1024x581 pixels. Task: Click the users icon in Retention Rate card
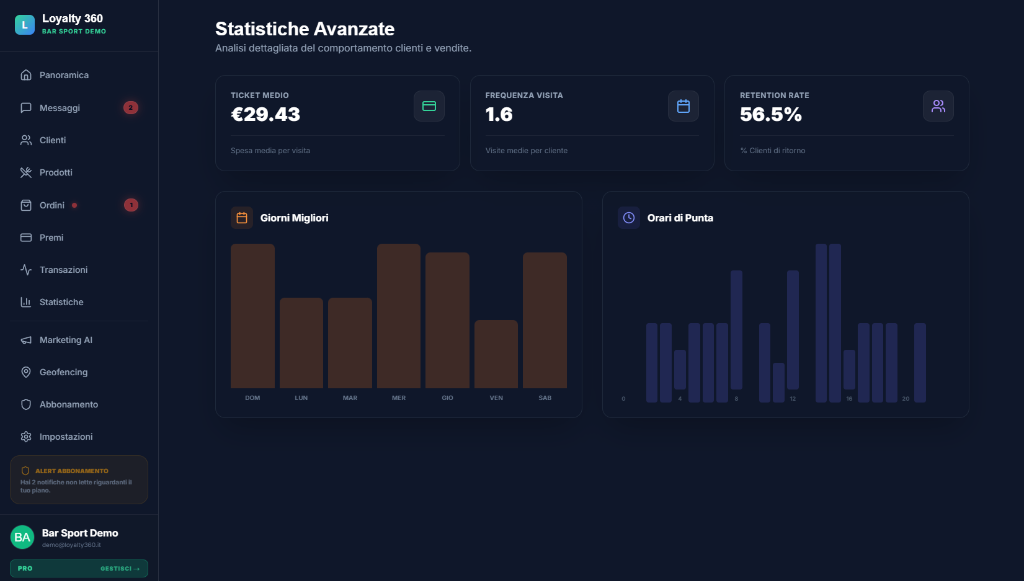click(938, 106)
